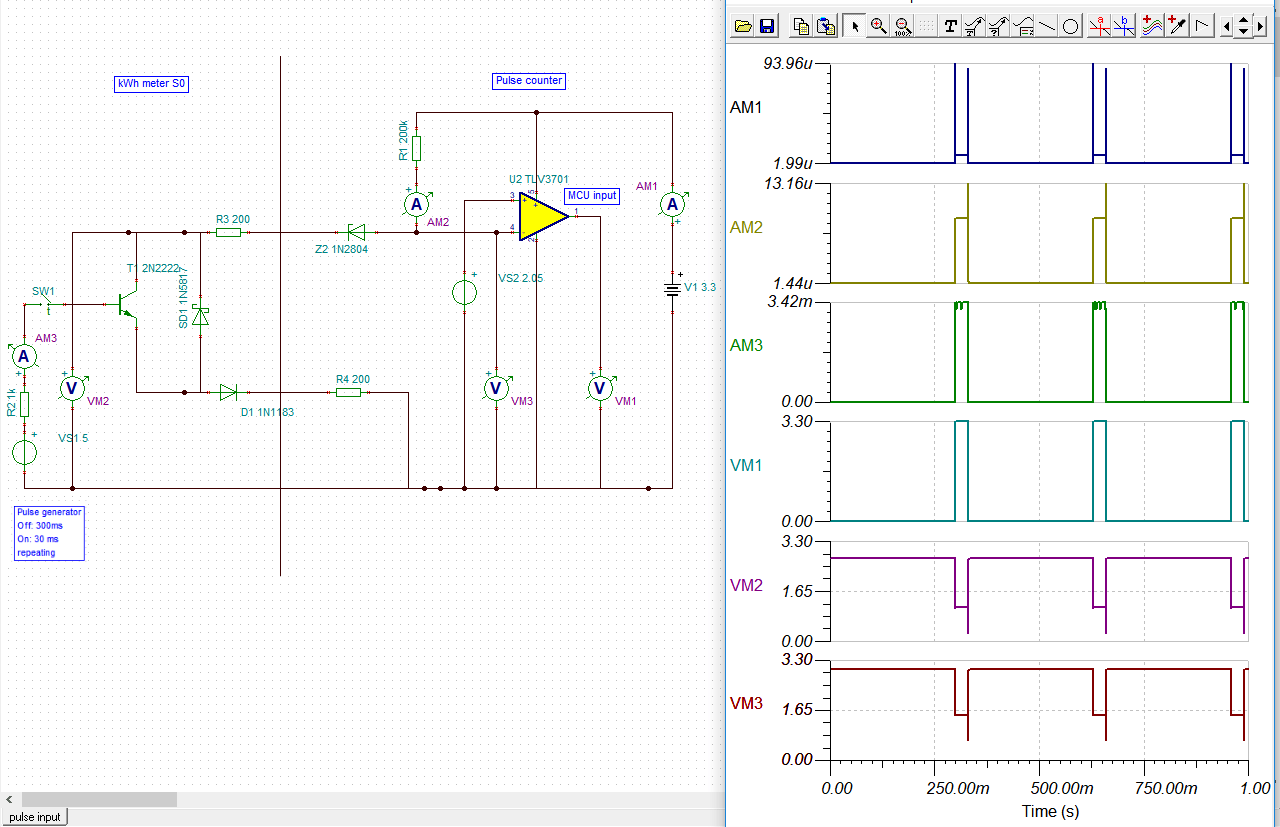1280x827 pixels.
Task: Click the left arrow in the diagram toolbar
Action: pos(1229,27)
